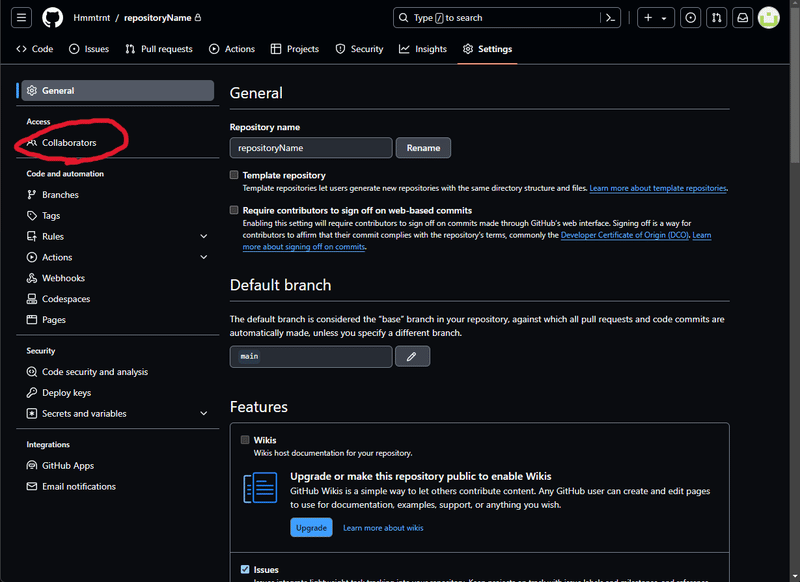Click the blue Upgrade button
The width and height of the screenshot is (800, 582).
click(311, 527)
